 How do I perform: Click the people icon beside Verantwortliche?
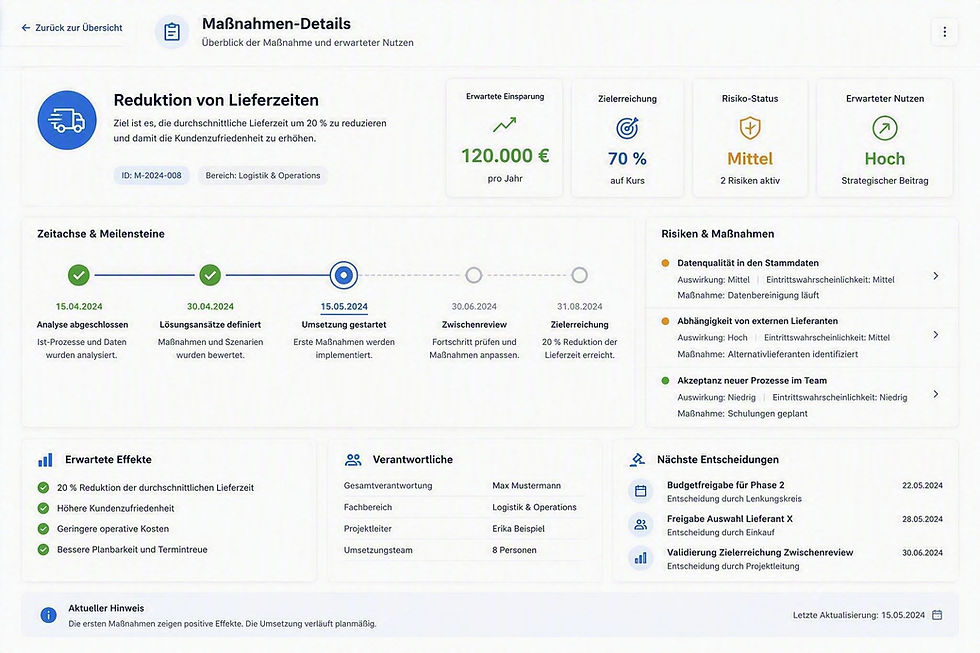pyautogui.click(x=353, y=460)
